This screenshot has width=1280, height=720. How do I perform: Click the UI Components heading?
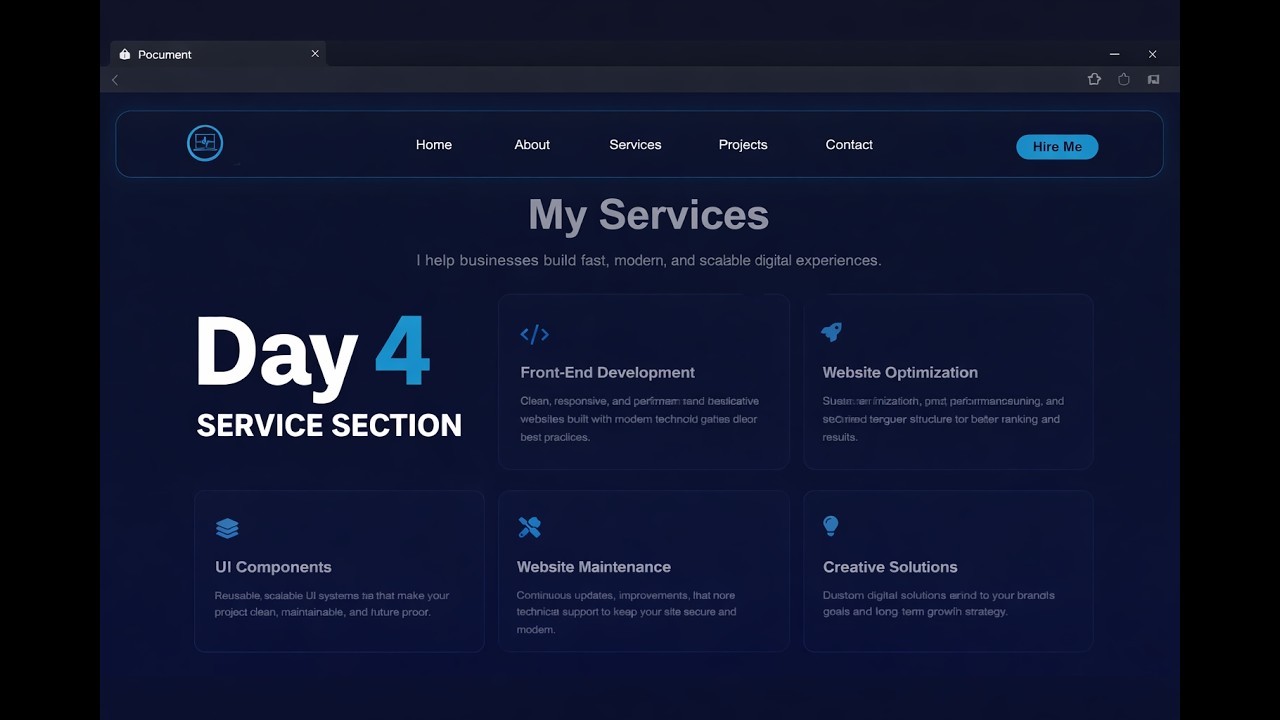(273, 567)
